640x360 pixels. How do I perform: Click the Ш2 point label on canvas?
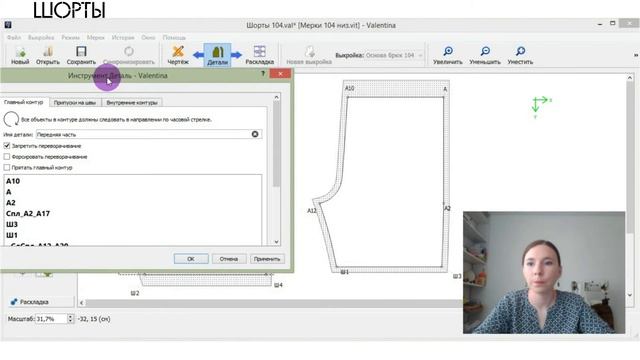[x=135, y=293]
